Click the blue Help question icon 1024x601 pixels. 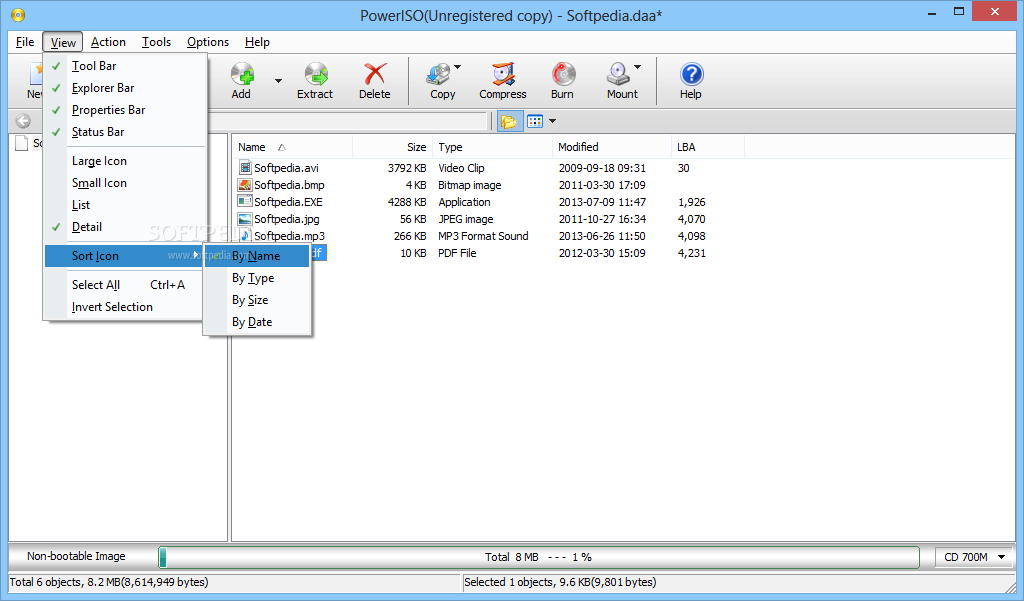tap(691, 74)
